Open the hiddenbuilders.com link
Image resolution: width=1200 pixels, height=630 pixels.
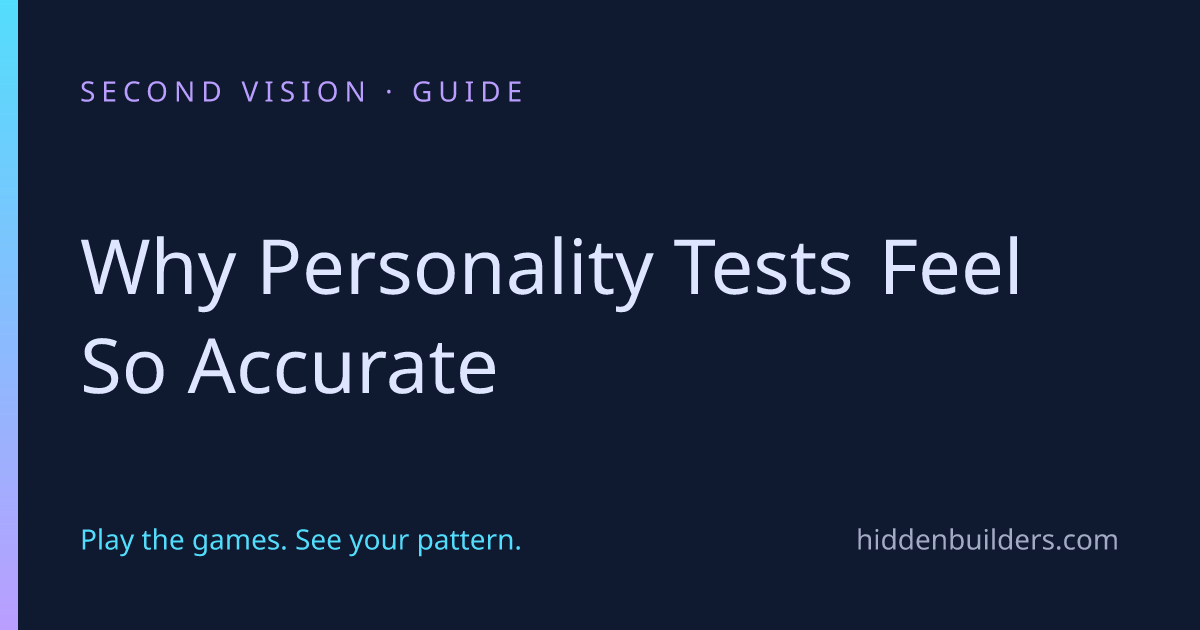tap(987, 541)
